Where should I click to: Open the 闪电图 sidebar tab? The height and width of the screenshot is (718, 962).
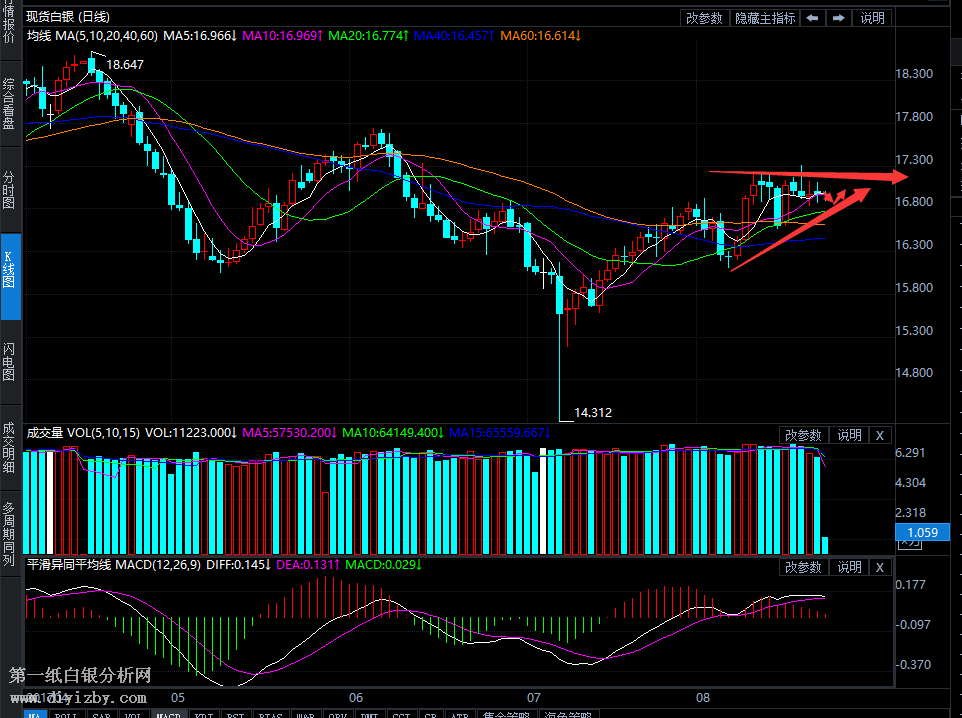tap(10, 361)
